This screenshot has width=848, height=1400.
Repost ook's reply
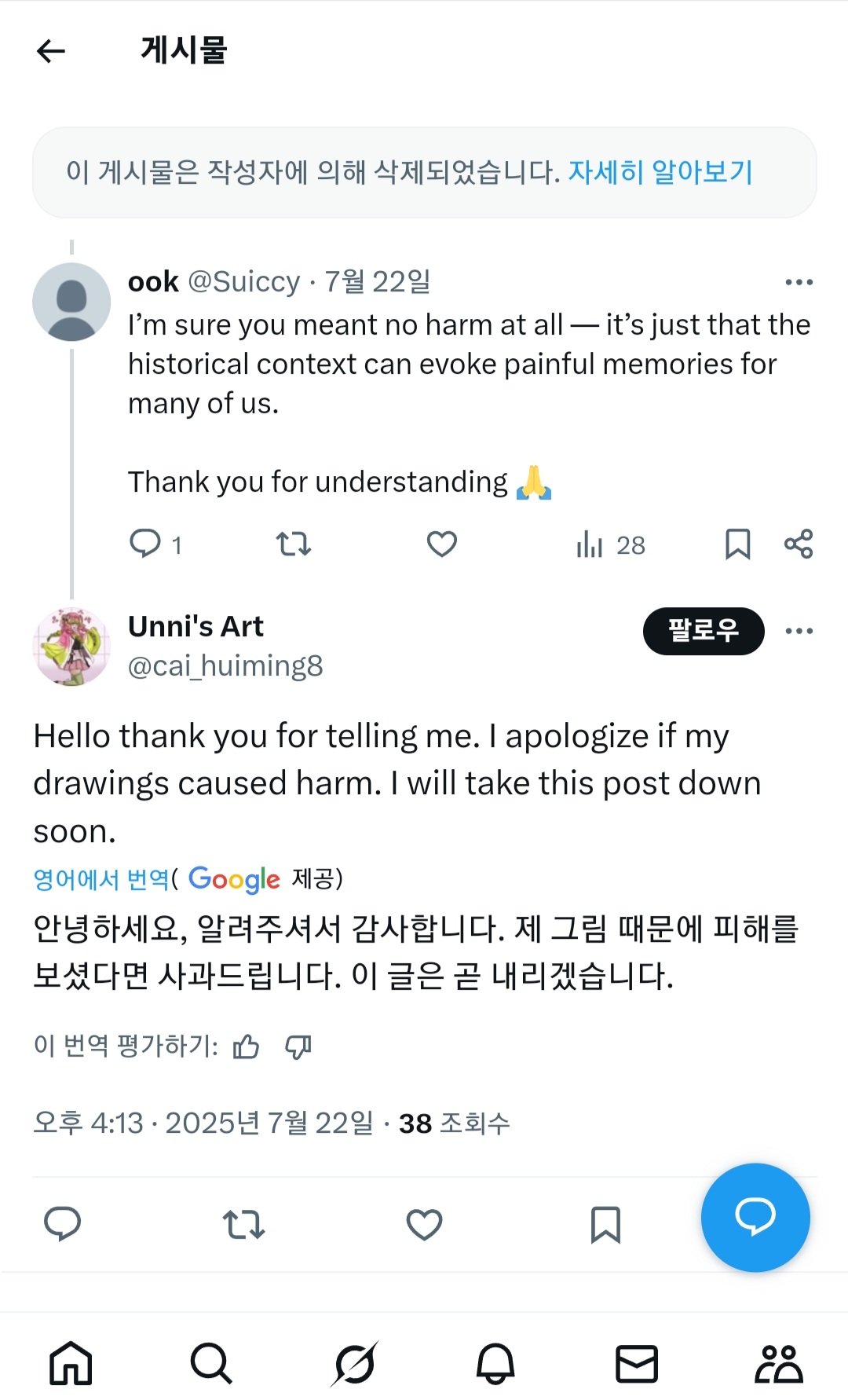tap(294, 544)
